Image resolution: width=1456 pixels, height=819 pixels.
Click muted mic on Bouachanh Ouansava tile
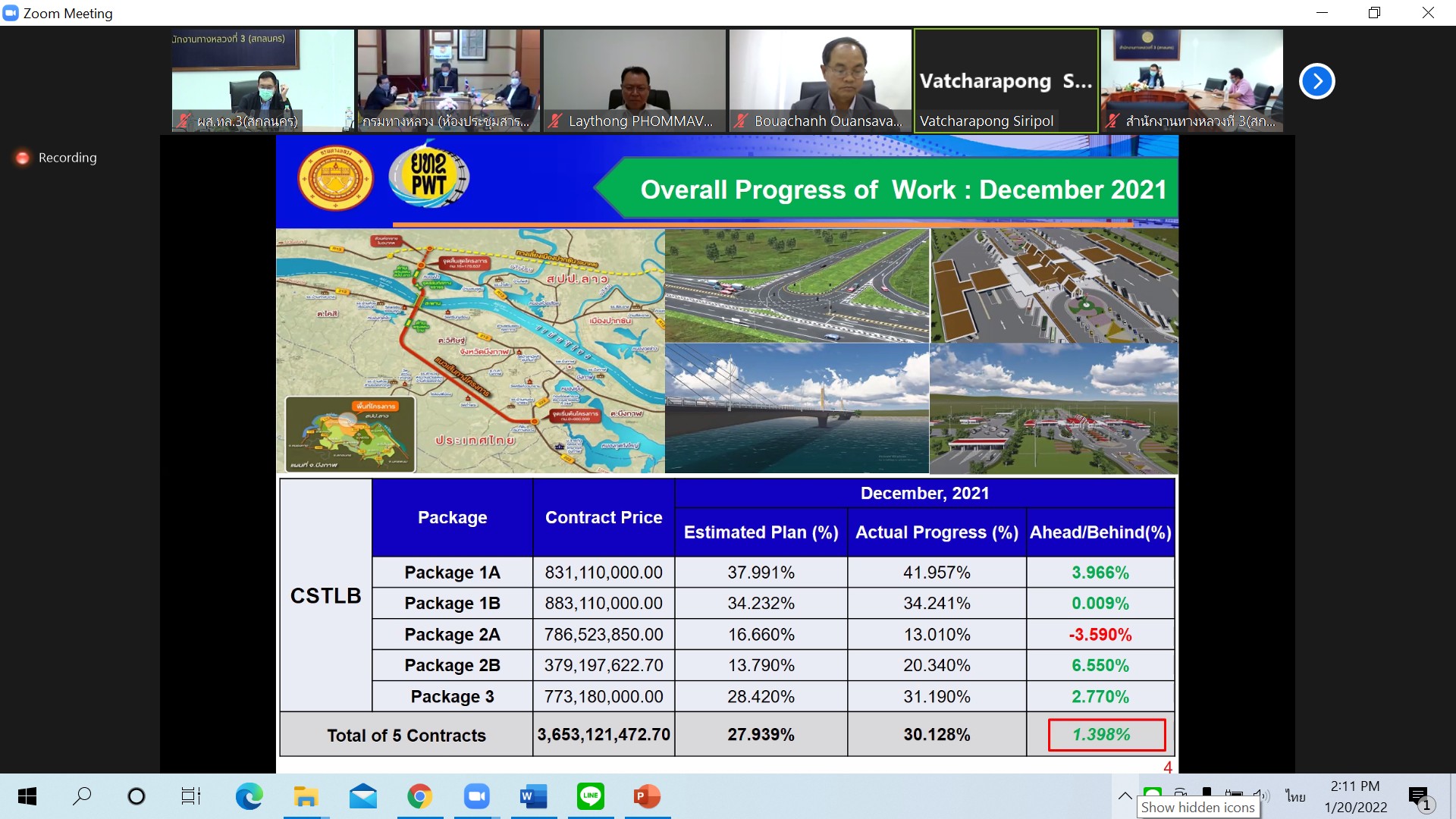pyautogui.click(x=741, y=121)
